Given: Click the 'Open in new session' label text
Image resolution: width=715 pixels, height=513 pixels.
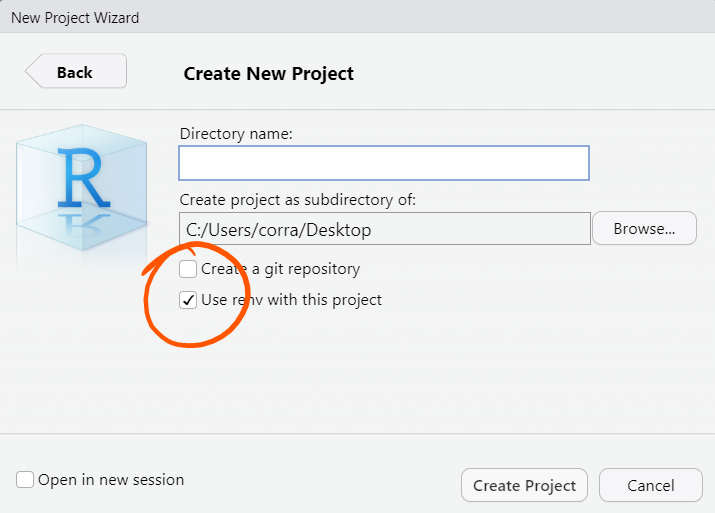Looking at the screenshot, I should pyautogui.click(x=111, y=480).
